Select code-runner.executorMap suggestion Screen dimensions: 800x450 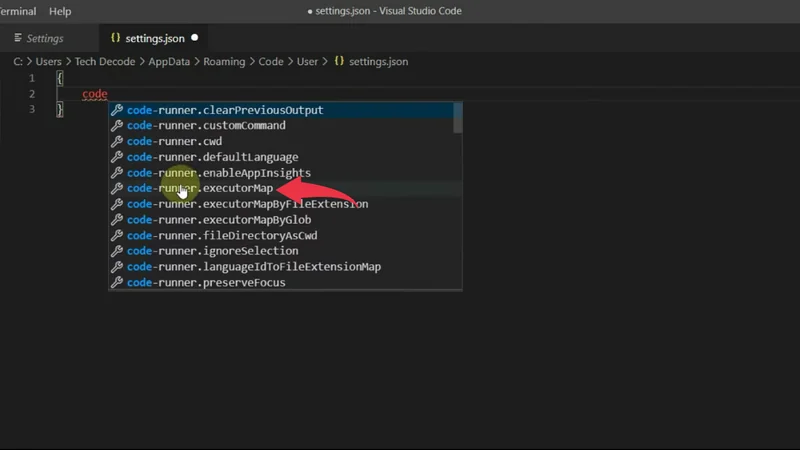click(200, 189)
